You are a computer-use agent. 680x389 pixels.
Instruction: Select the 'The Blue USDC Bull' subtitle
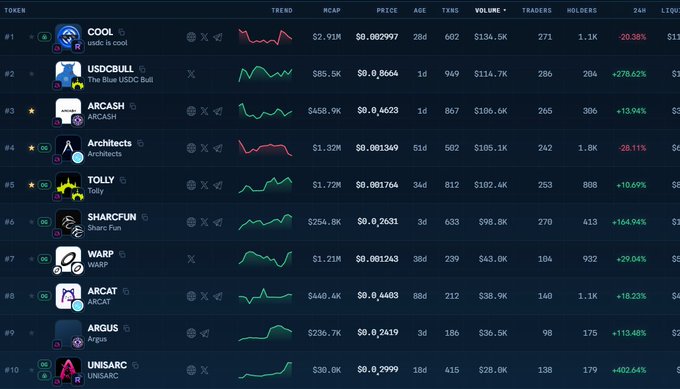[x=120, y=80]
